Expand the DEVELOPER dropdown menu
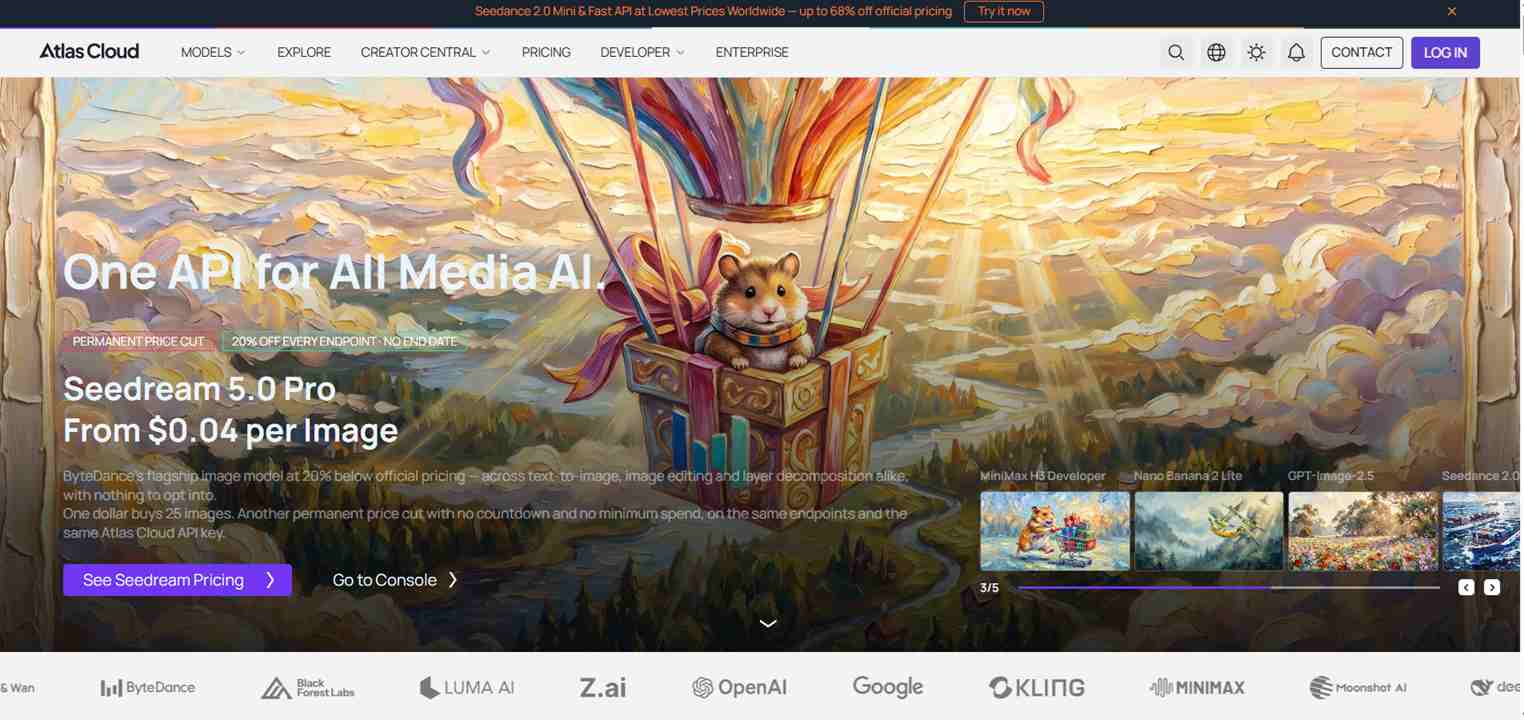This screenshot has height=720, width=1524. (642, 52)
